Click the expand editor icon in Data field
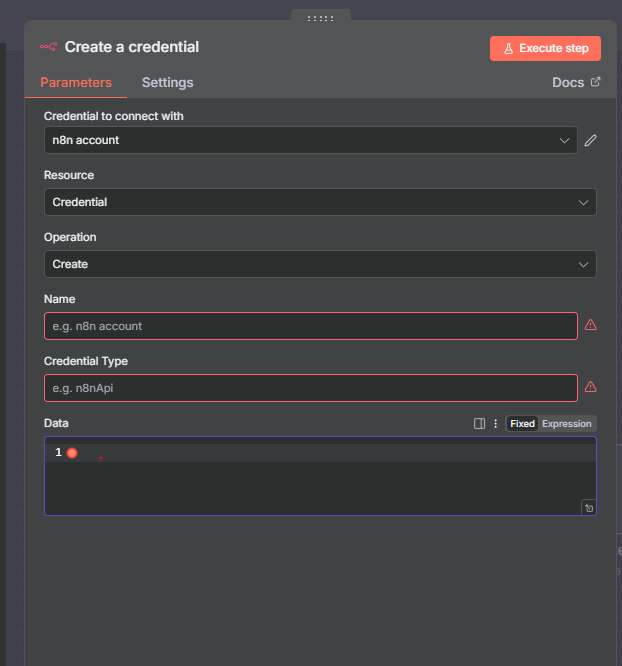Viewport: 622px width, 666px height. [x=588, y=508]
